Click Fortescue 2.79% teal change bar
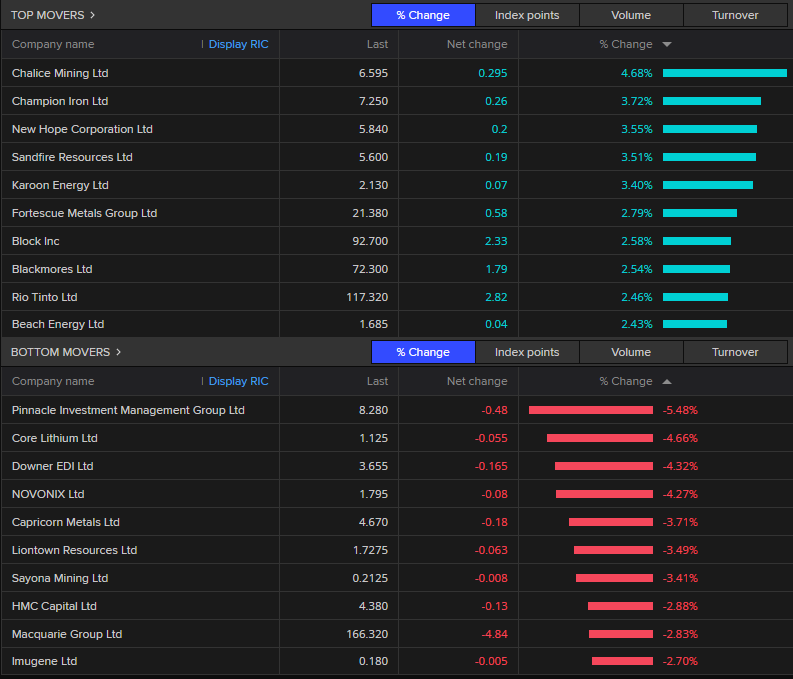793x679 pixels. (700, 213)
